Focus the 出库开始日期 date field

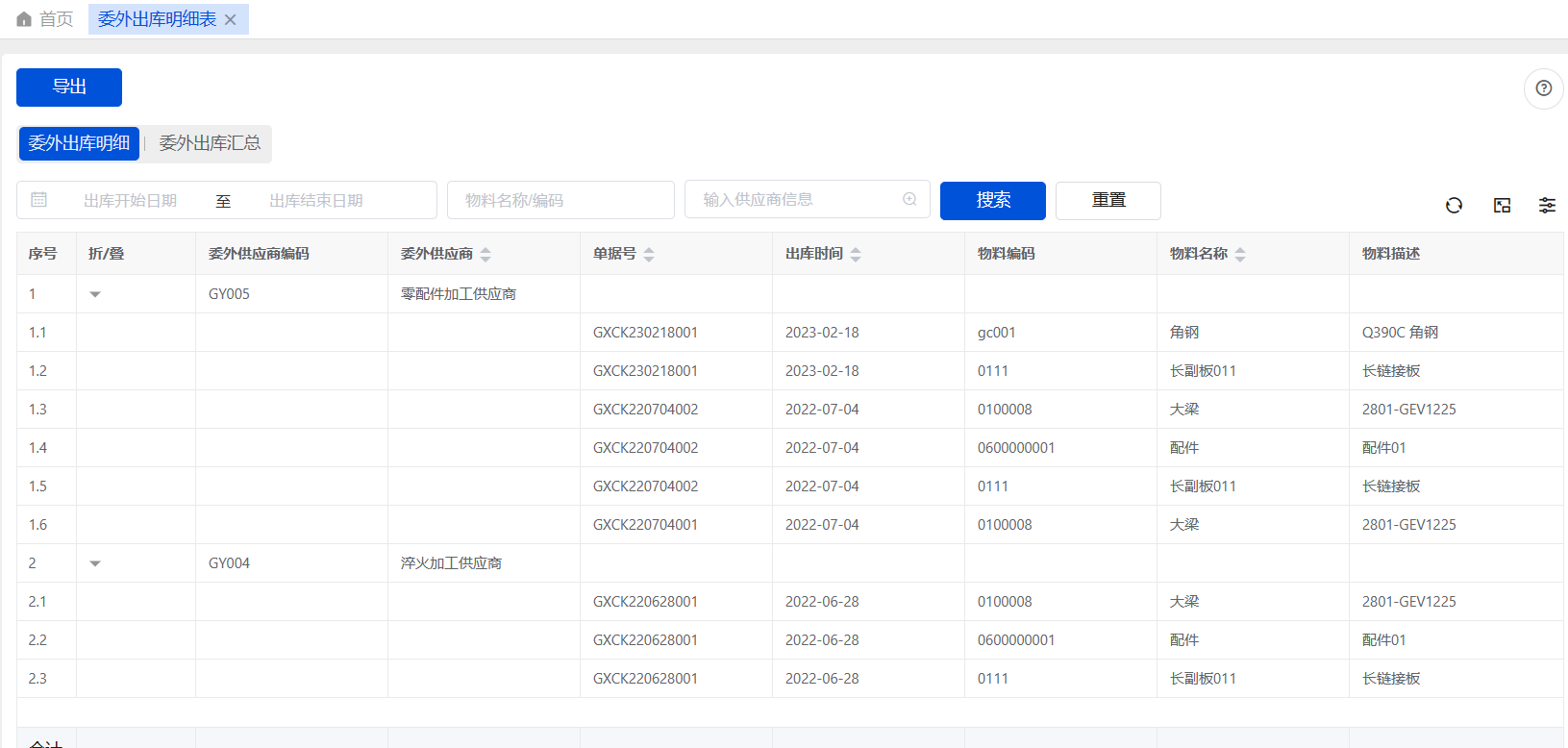click(131, 200)
